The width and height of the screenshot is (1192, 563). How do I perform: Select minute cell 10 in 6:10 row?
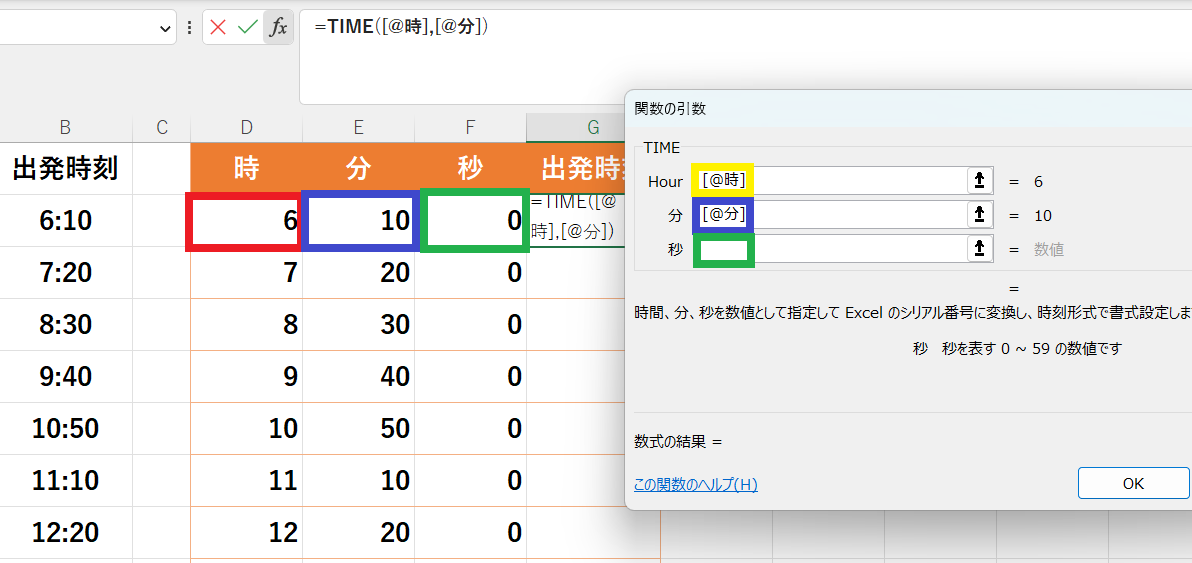tap(360, 220)
